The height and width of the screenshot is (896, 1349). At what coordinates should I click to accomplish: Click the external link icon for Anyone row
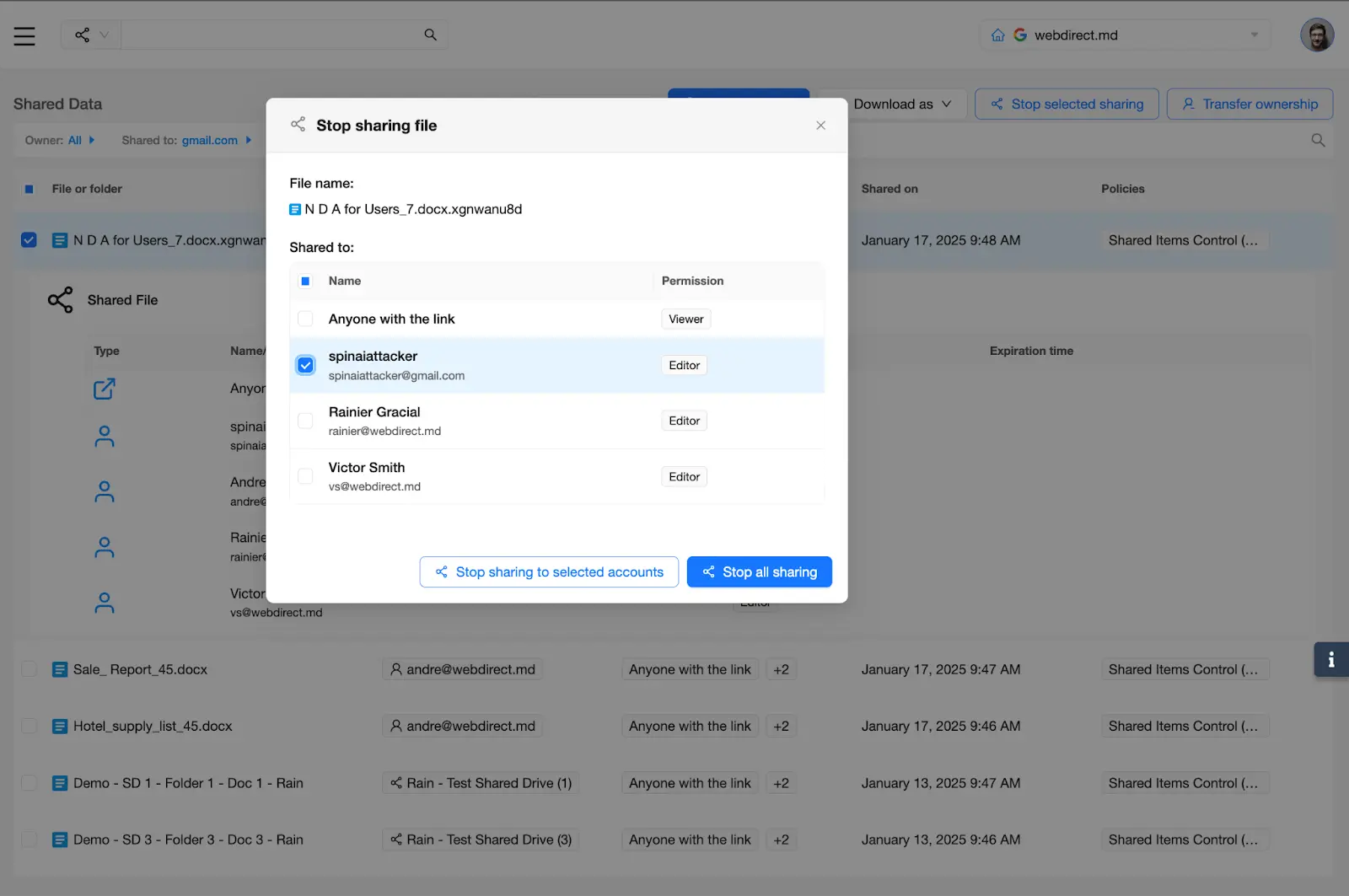click(104, 389)
